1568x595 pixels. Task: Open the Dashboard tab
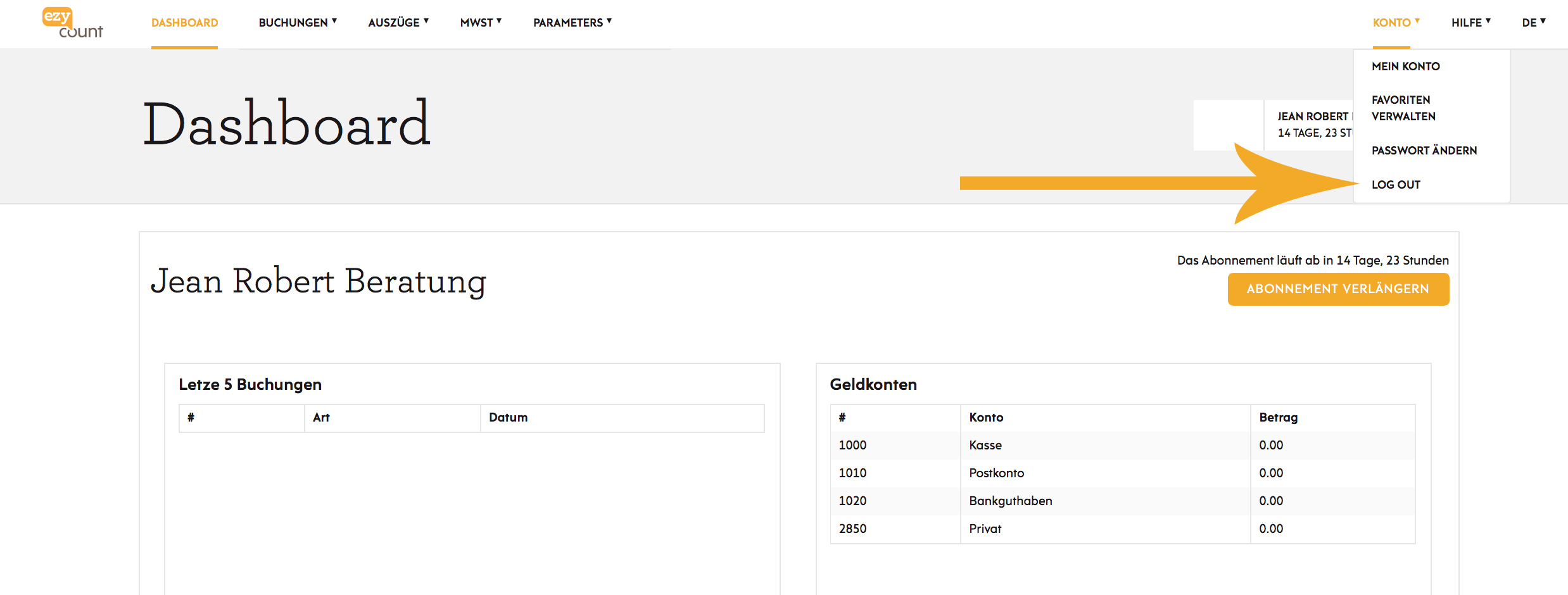(184, 23)
